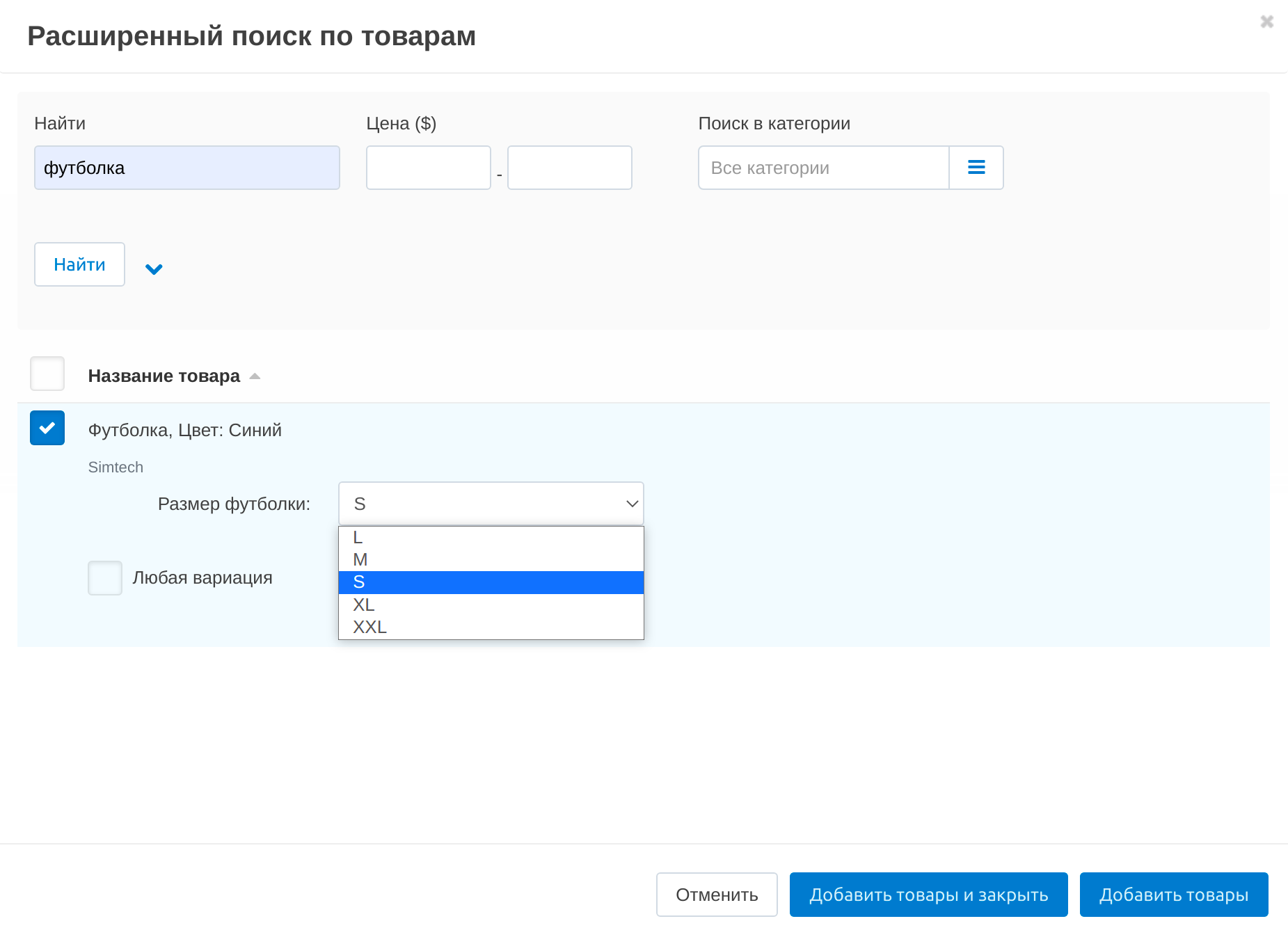1288x944 pixels.
Task: Focus the search text field with футболка
Action: coord(186,168)
